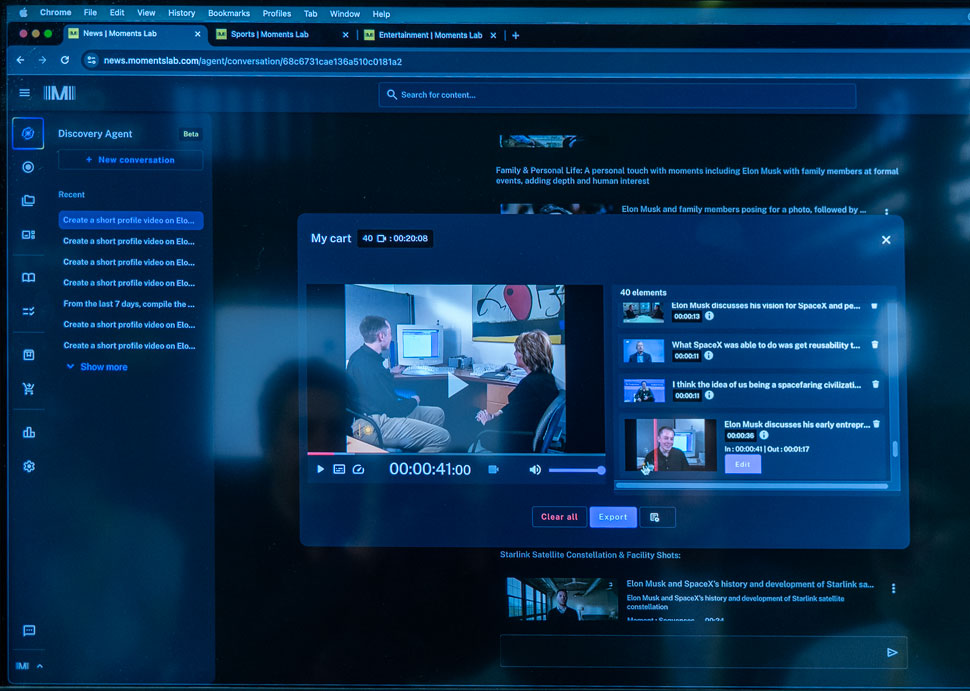The image size is (970, 691).
Task: Switch to the Sports | Moments Lab tab
Action: (x=270, y=35)
